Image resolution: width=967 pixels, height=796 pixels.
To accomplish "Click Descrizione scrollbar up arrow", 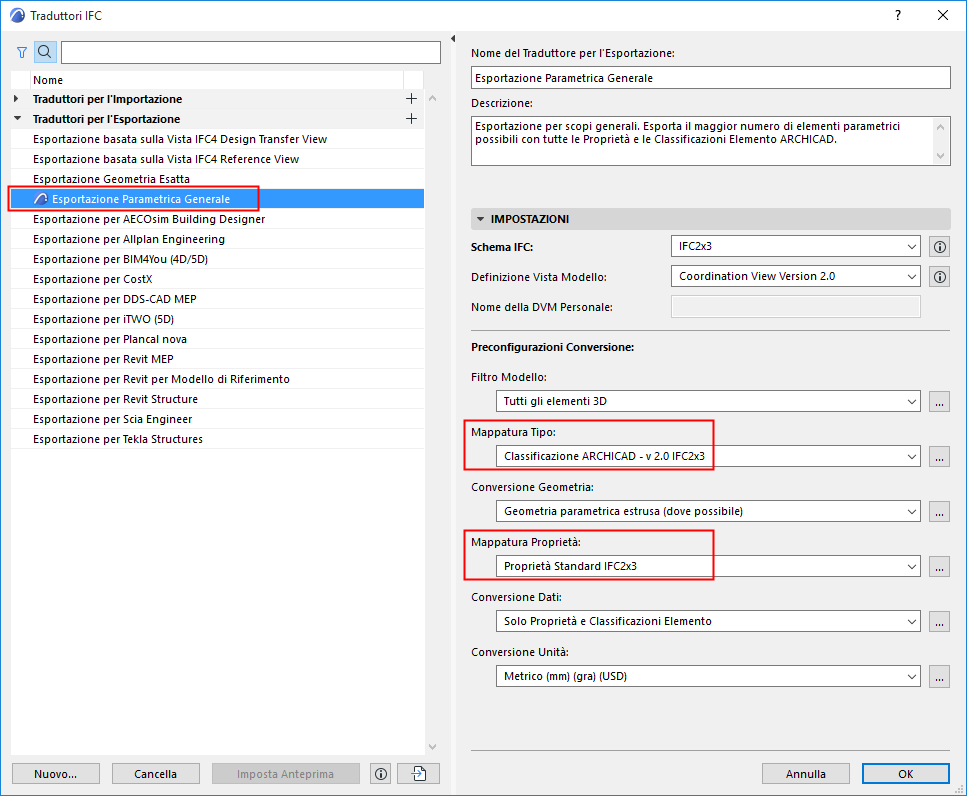I will (940, 127).
